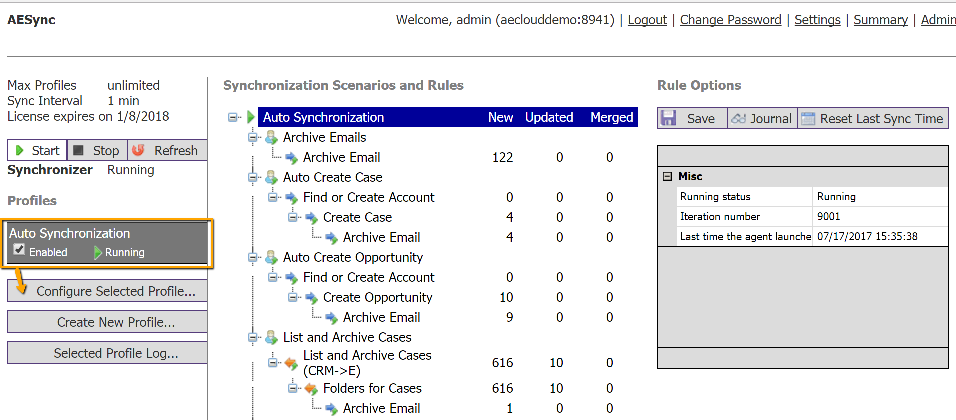Click the arrow icon of Create Case rule
The height and width of the screenshot is (420, 956).
point(312,218)
